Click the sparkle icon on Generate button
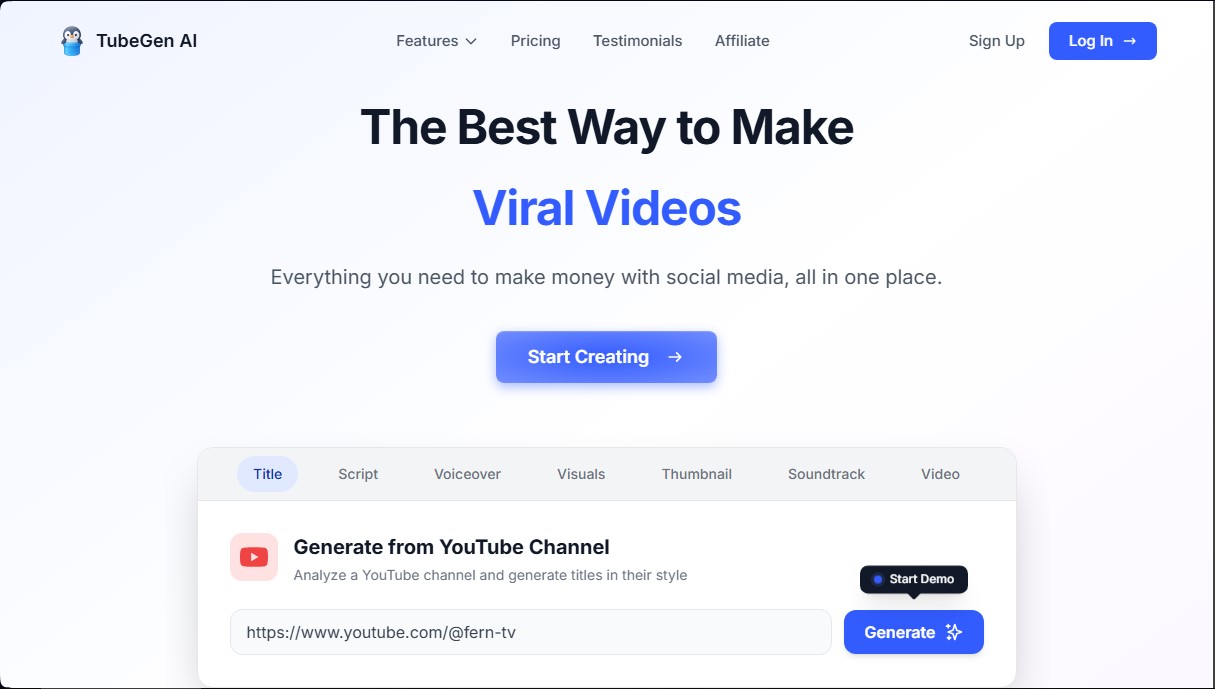 954,632
